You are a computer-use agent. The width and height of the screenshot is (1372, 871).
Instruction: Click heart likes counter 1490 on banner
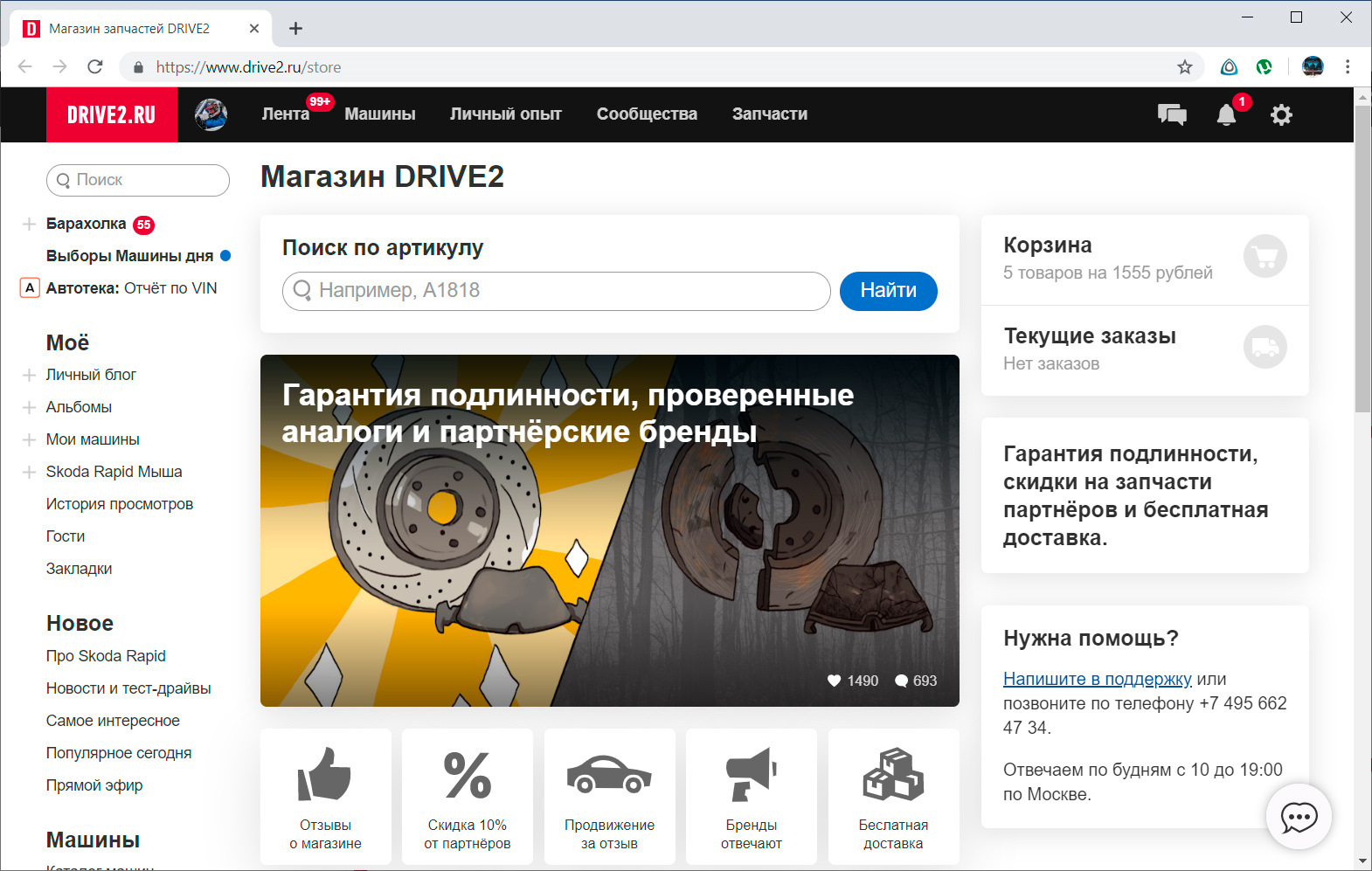tap(853, 681)
